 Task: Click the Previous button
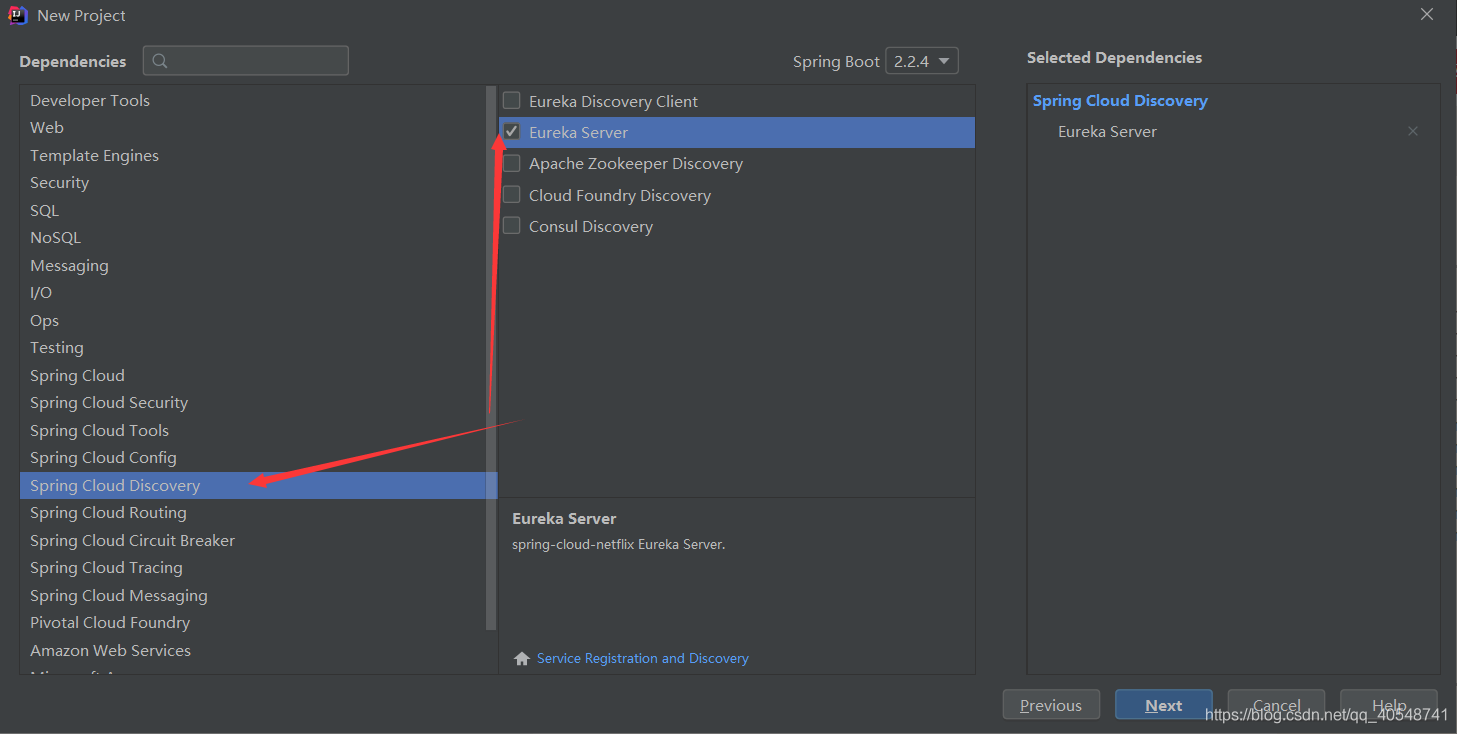(x=1051, y=705)
